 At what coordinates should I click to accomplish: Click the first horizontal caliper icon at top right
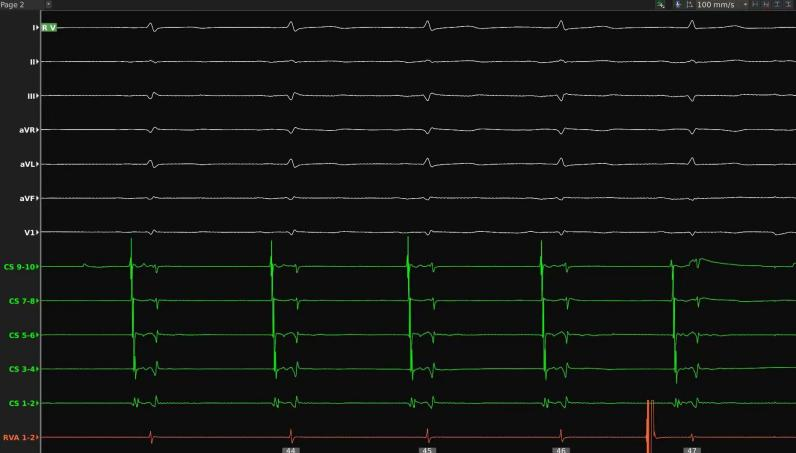pyautogui.click(x=755, y=5)
